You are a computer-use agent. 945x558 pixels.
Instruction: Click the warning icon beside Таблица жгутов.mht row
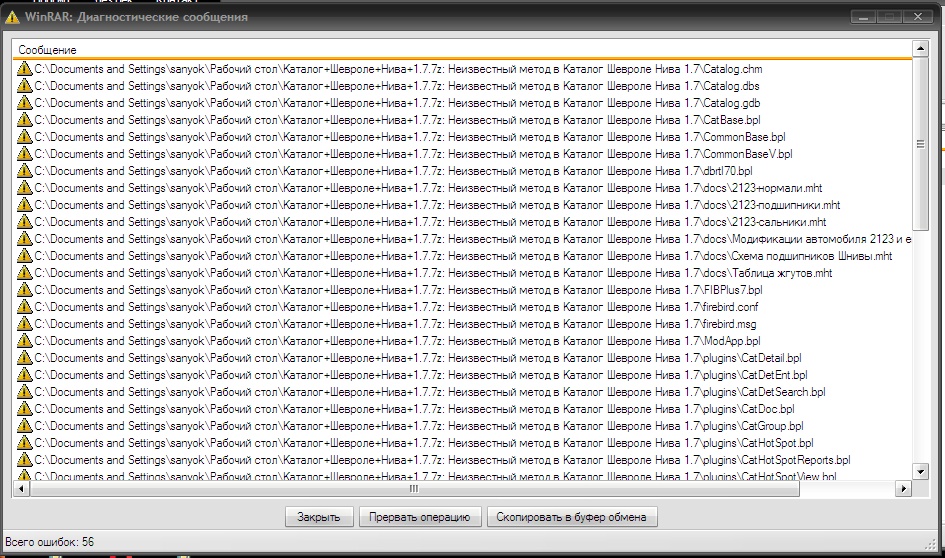click(24, 272)
